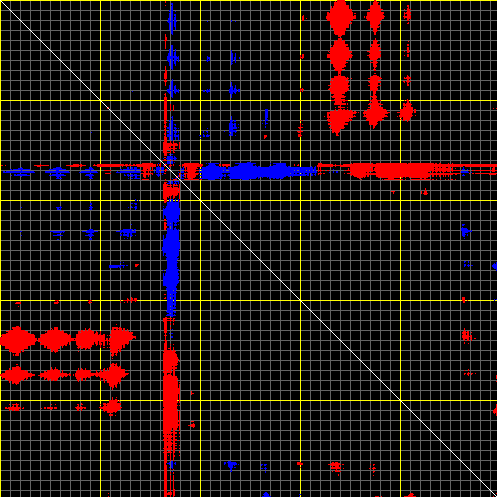The width and height of the screenshot is (497, 497).
Task: Click the short blue horizontal dash beside the small red triangle
Action: click(118, 266)
